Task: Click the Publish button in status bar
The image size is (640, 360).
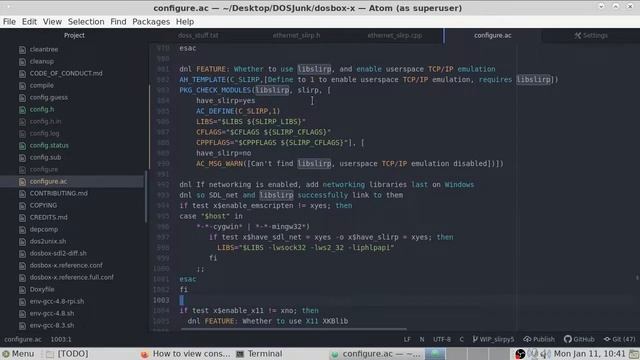Action: tap(539, 339)
